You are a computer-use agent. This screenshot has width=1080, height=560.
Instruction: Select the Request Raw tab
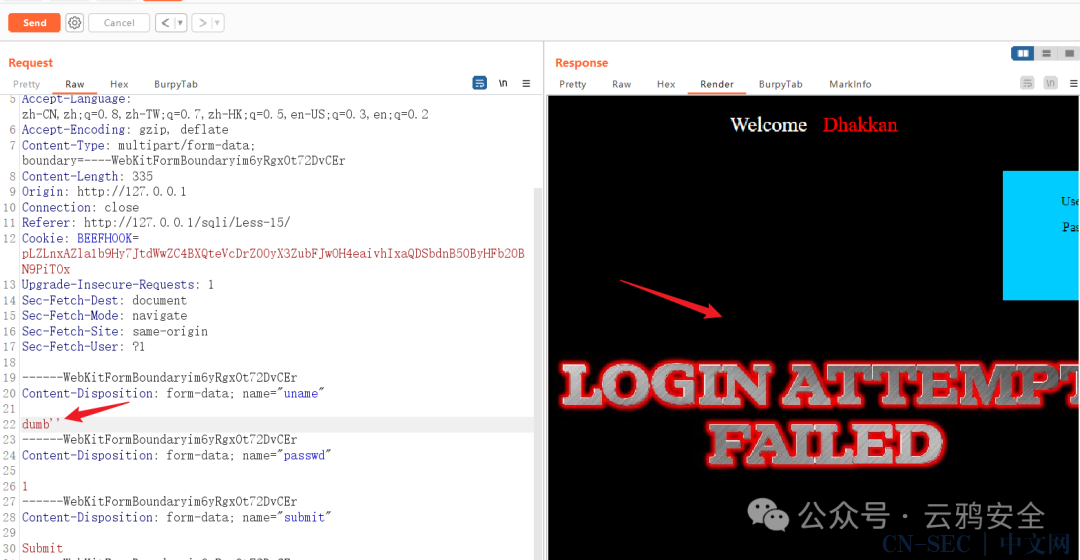click(x=75, y=84)
